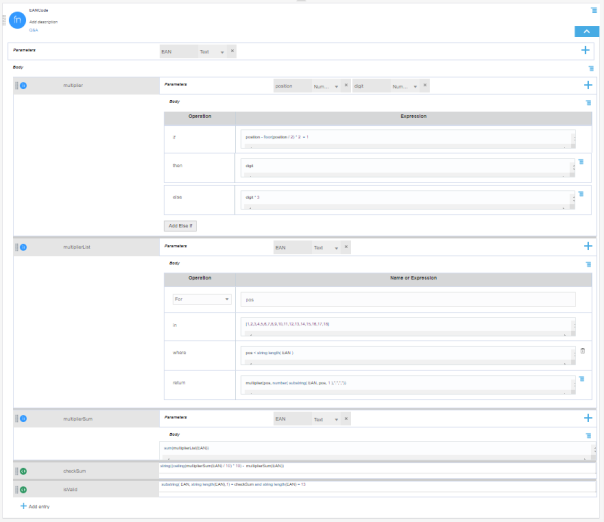This screenshot has width=604, height=522.
Task: Open the multiplierSum Body menu icon
Action: tap(588, 436)
